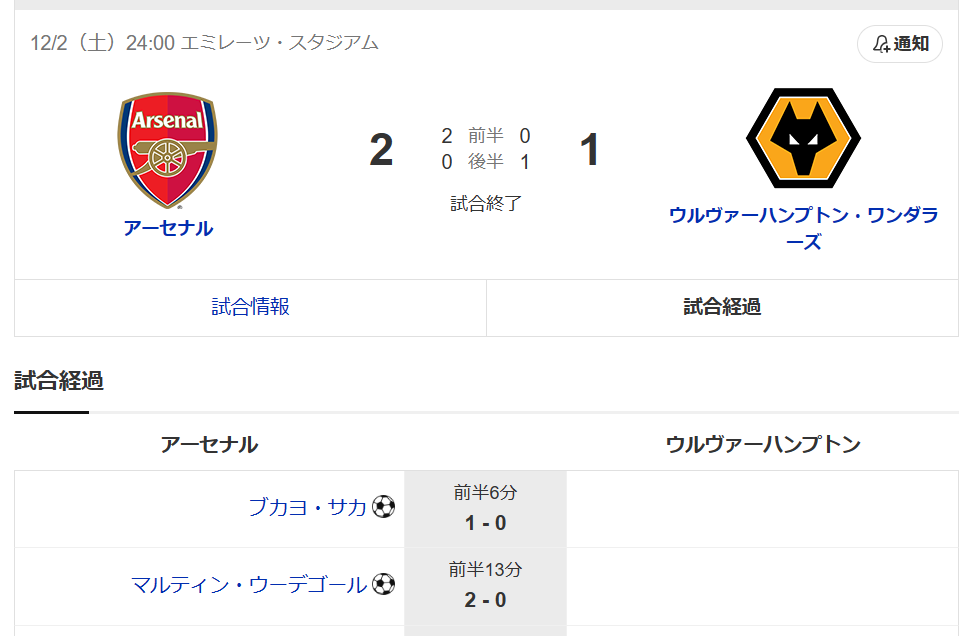Click soccer ball icon beside マルティン・ウーデゴール
The image size is (967, 636).
tap(383, 584)
